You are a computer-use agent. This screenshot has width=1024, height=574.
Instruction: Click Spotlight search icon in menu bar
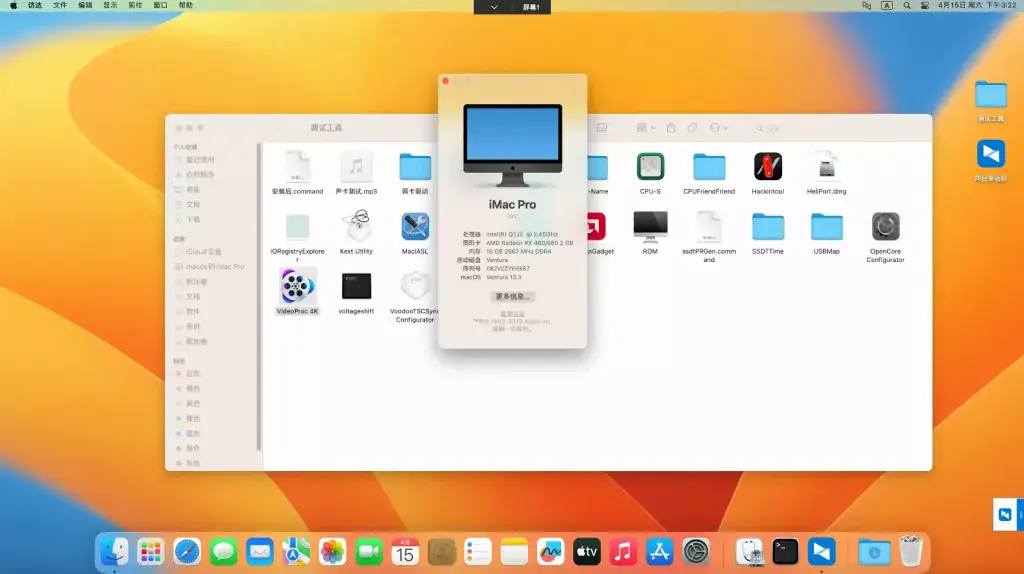(x=906, y=5)
